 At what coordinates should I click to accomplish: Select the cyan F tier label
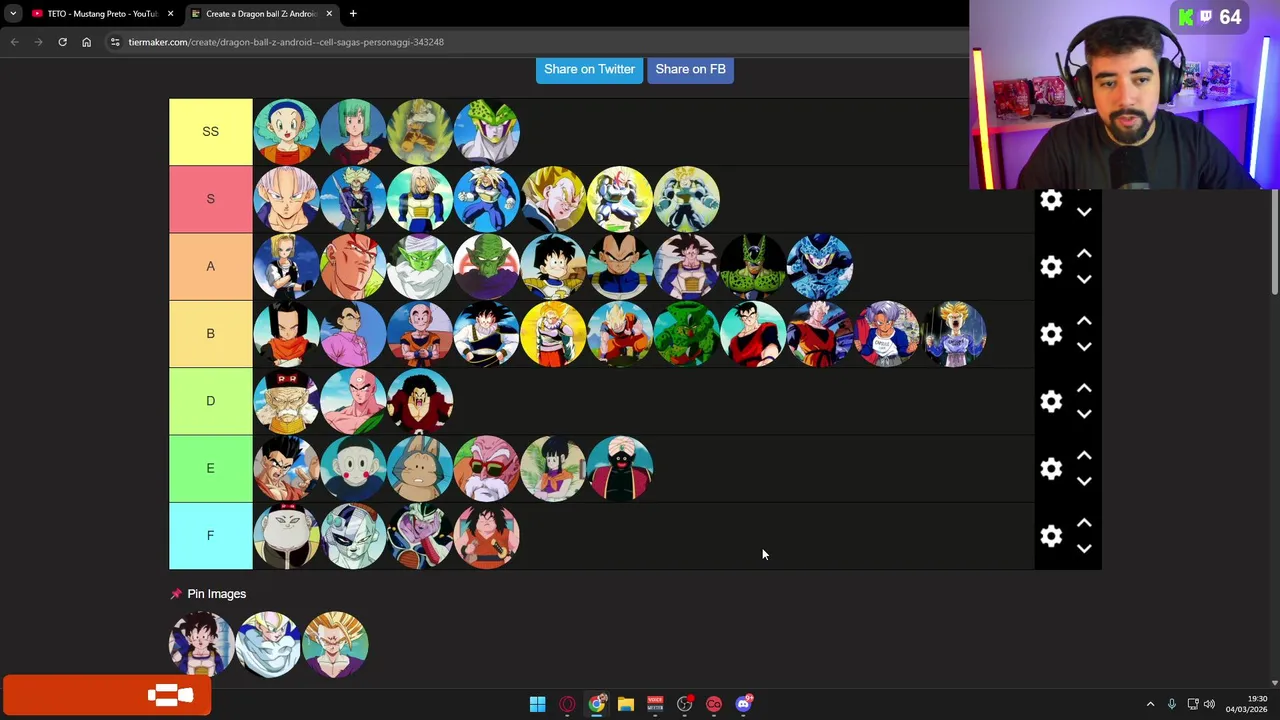click(x=210, y=536)
